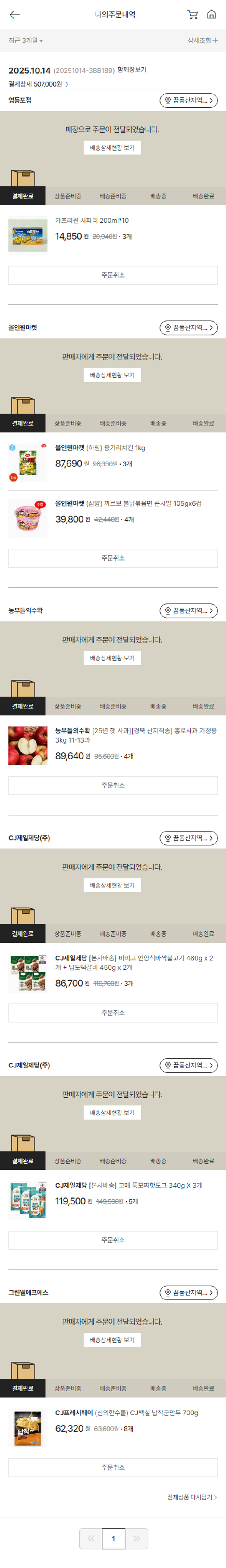Go to home via house icon
Screen dimensions: 226x1568
tap(212, 14)
